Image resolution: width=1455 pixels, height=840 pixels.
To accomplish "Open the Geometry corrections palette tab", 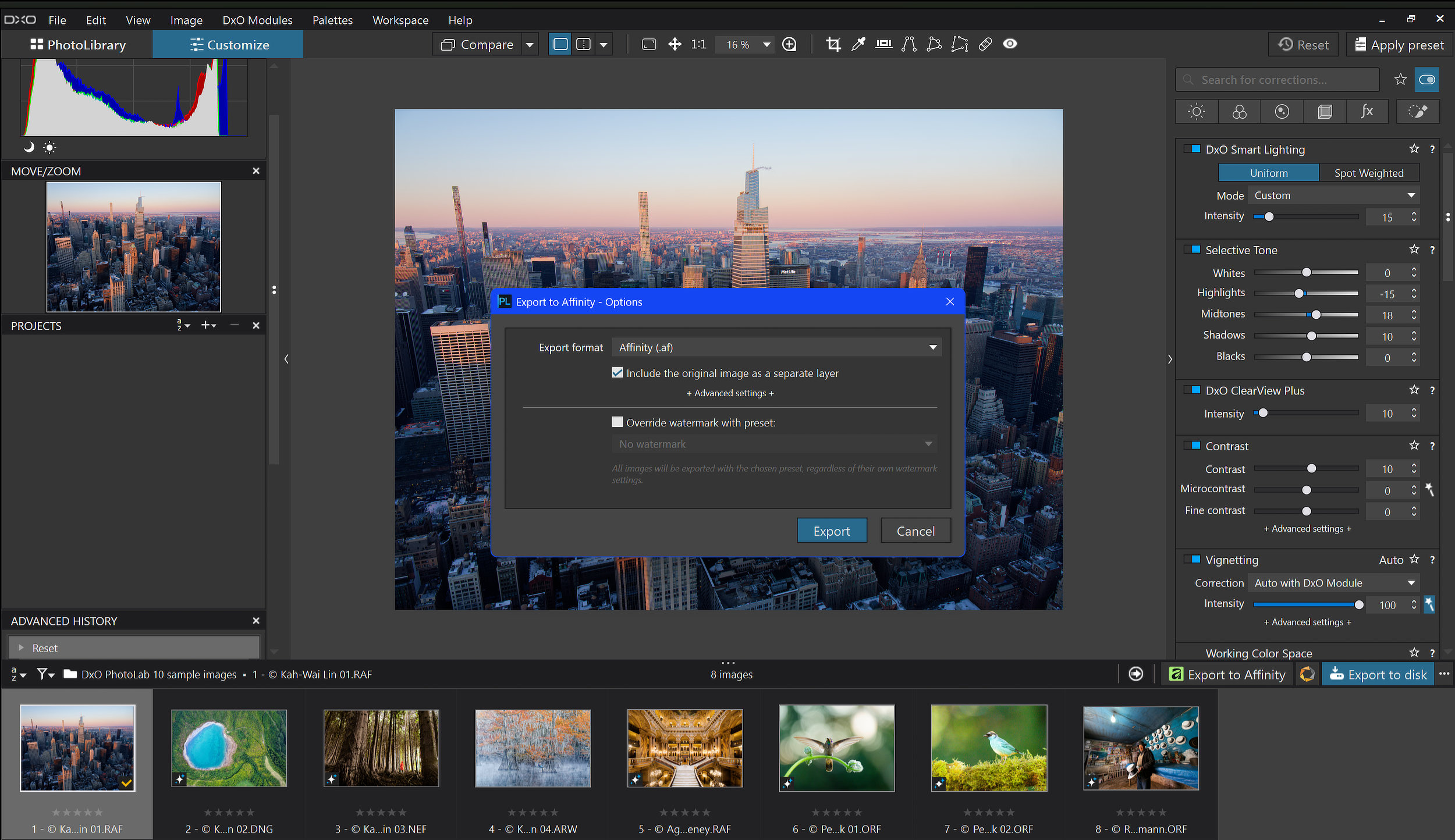I will [1325, 112].
